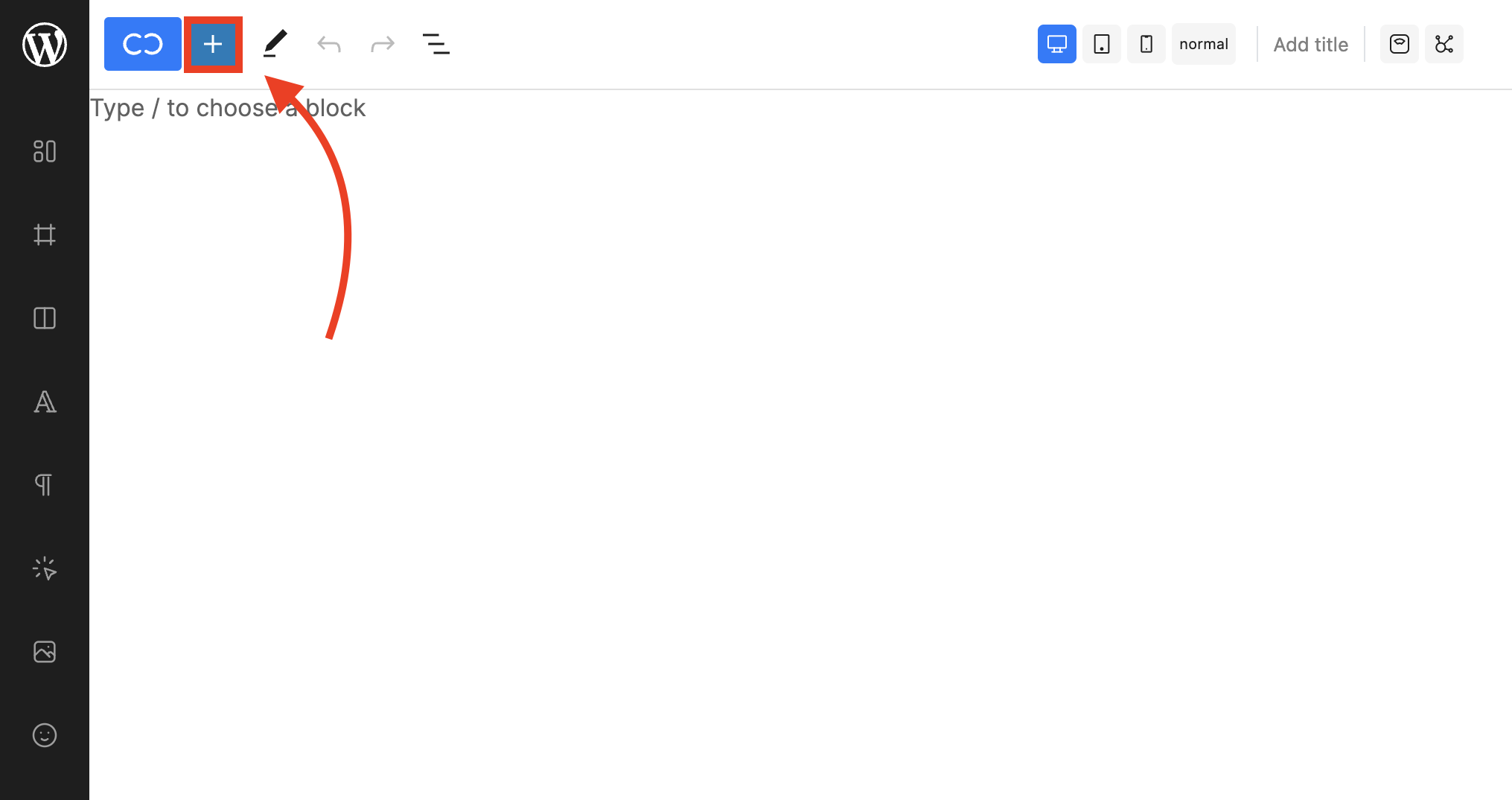
Task: Open the Cwicly logo button
Action: [x=142, y=44]
